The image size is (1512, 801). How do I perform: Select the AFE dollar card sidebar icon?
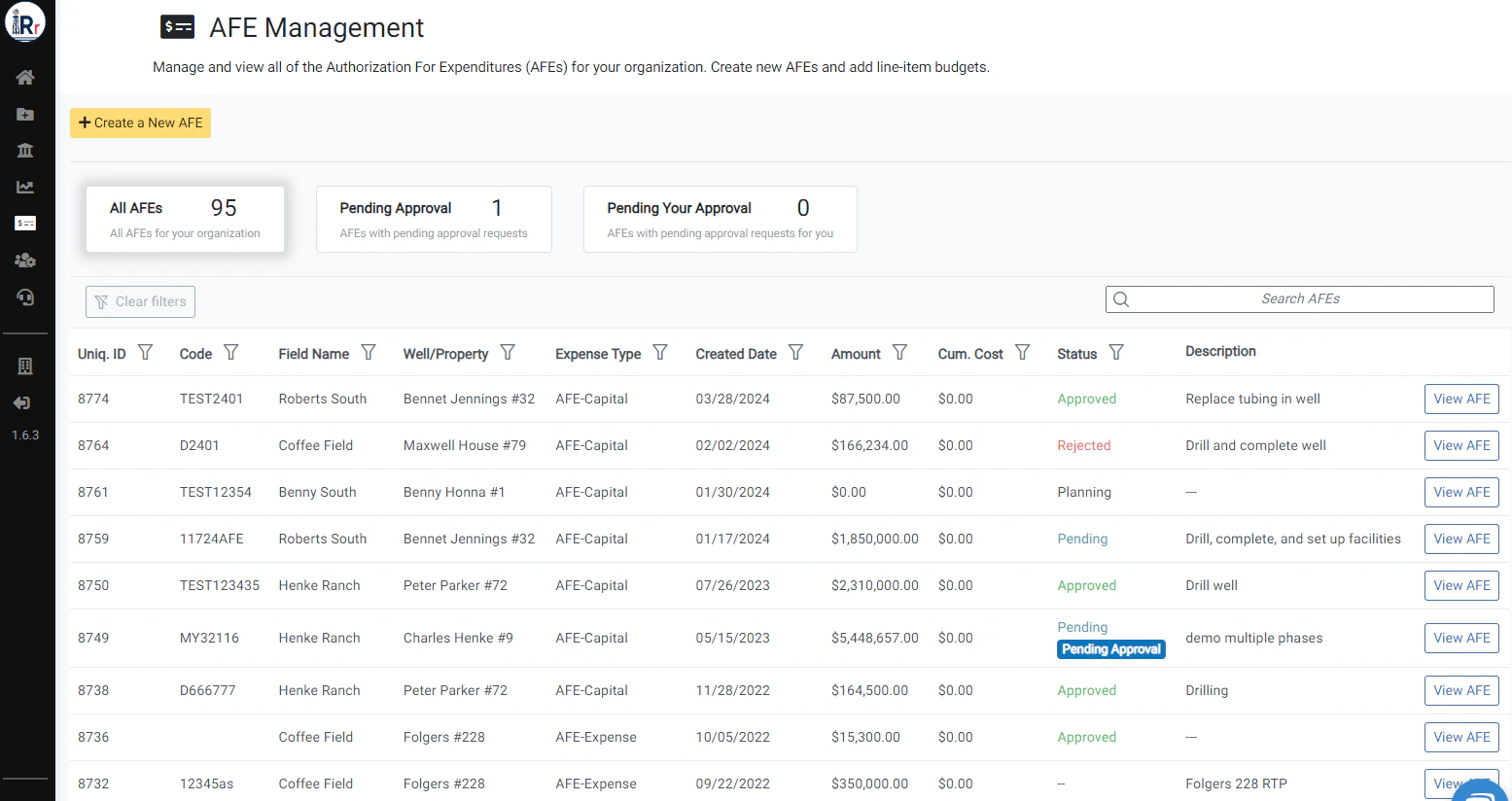tap(25, 224)
